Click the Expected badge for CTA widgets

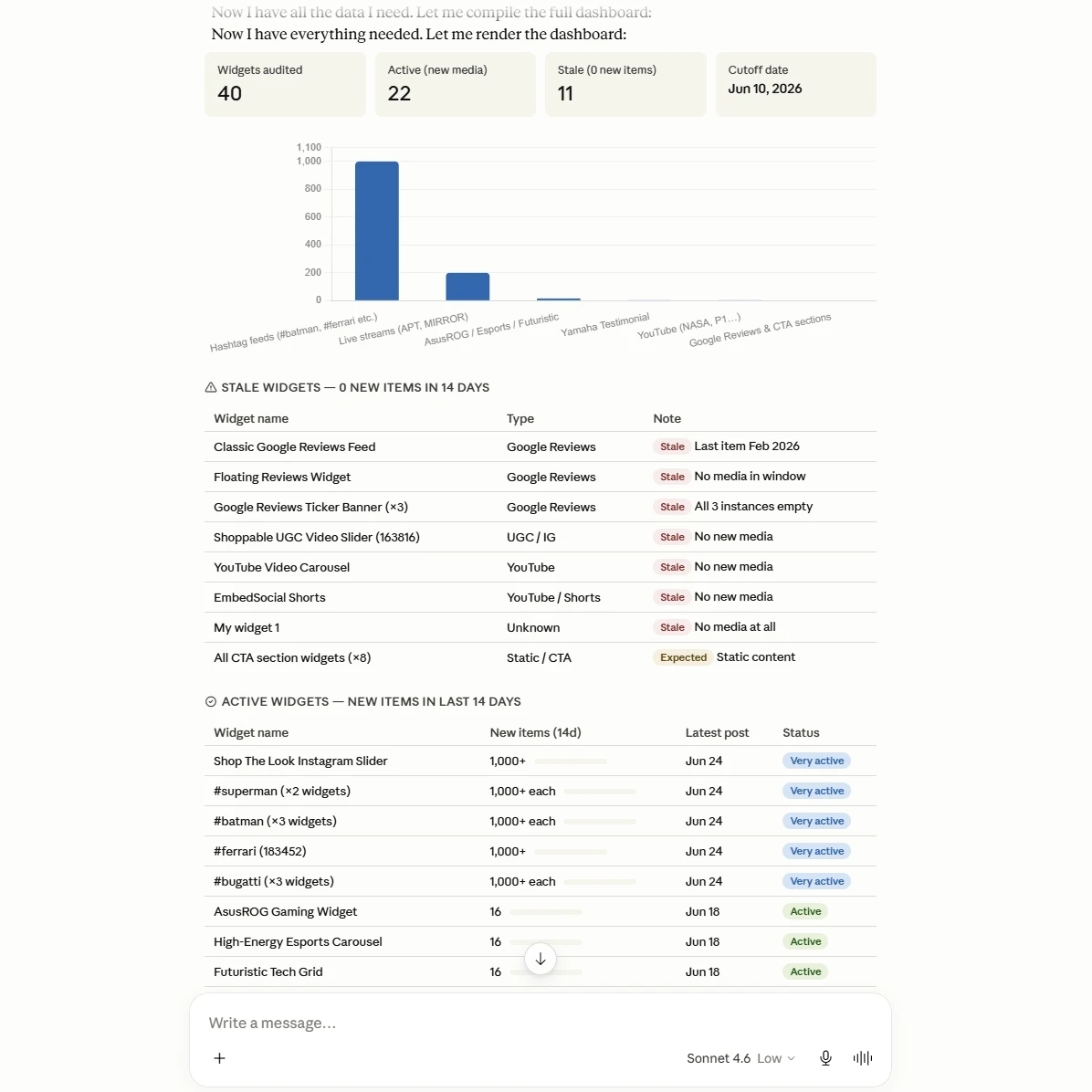tap(683, 657)
